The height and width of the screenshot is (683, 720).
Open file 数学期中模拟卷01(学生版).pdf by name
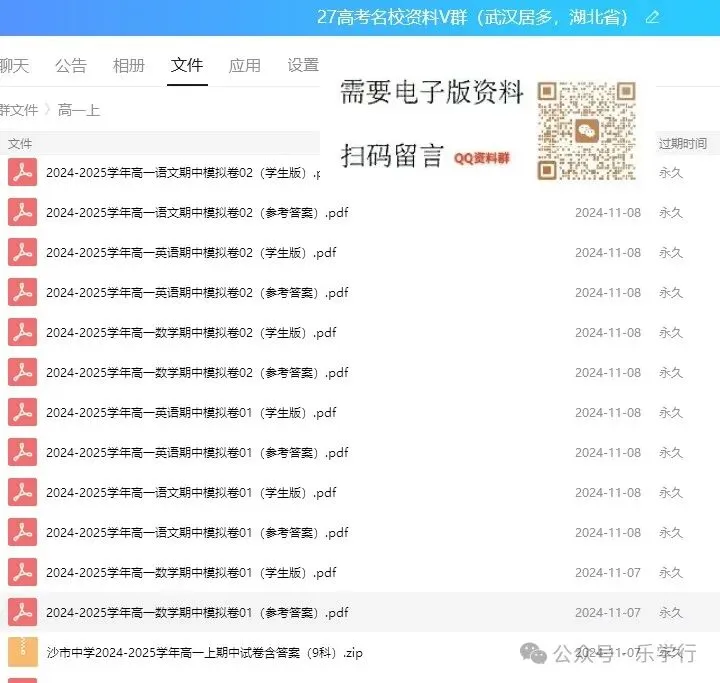[191, 572]
